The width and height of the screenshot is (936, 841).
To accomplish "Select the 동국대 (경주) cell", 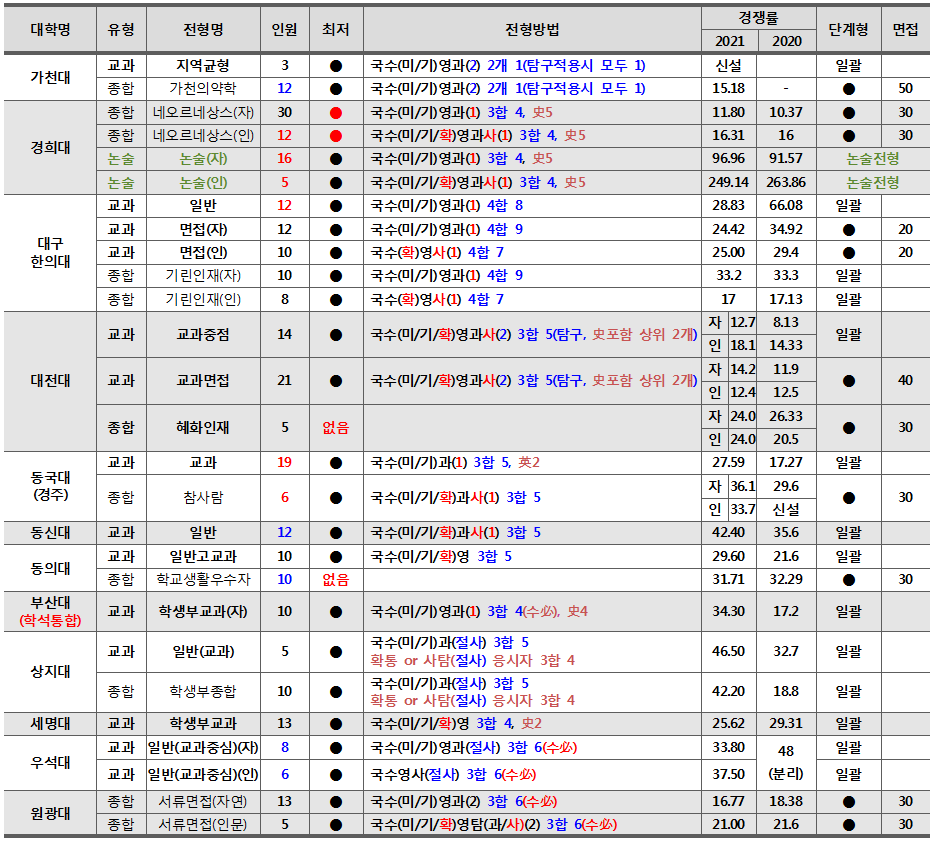I will [x=50, y=486].
